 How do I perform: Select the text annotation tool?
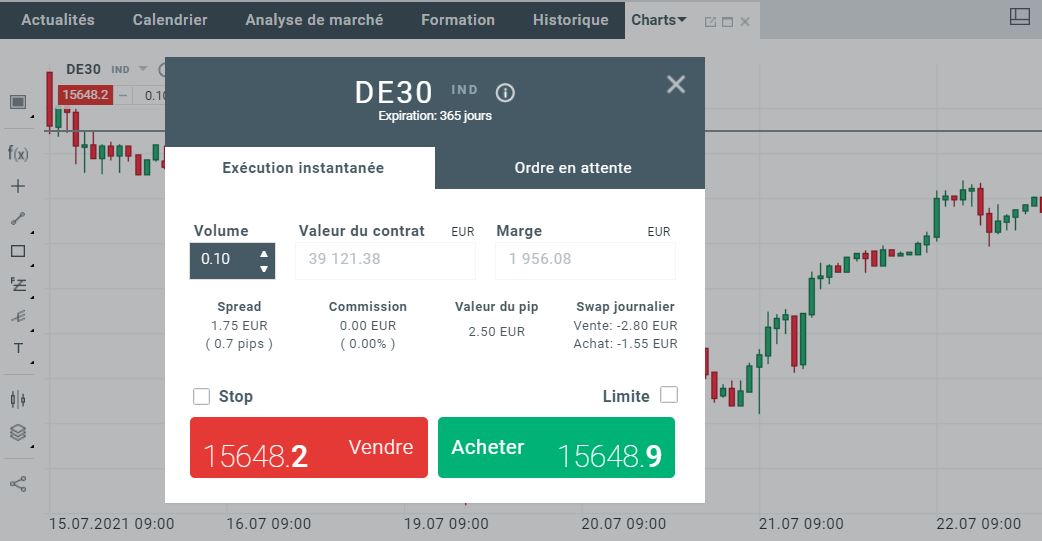tap(17, 348)
